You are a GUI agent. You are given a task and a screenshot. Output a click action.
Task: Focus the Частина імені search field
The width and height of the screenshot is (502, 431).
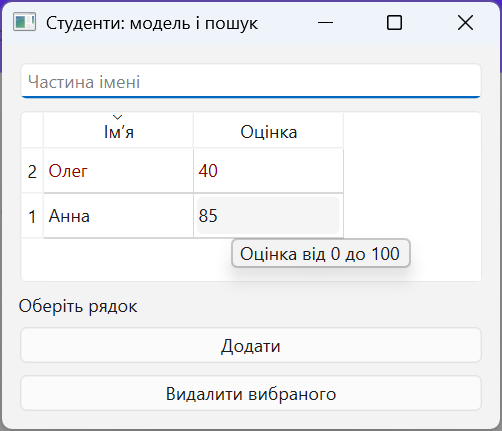tap(251, 81)
